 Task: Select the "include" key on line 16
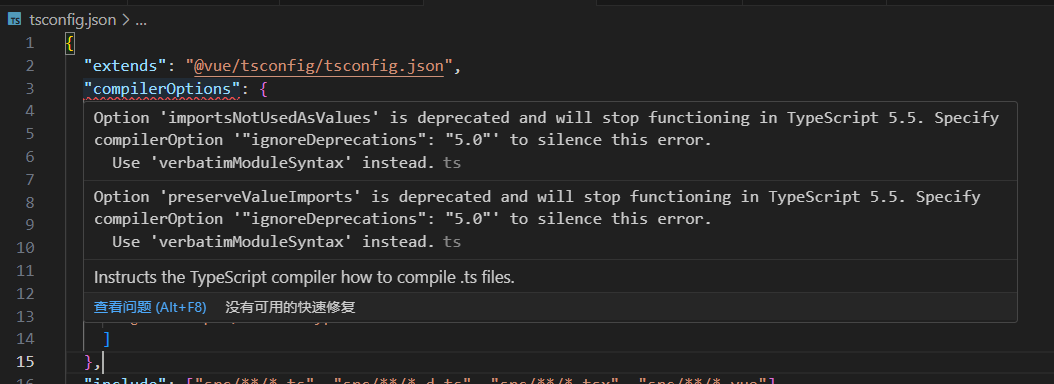(130, 381)
